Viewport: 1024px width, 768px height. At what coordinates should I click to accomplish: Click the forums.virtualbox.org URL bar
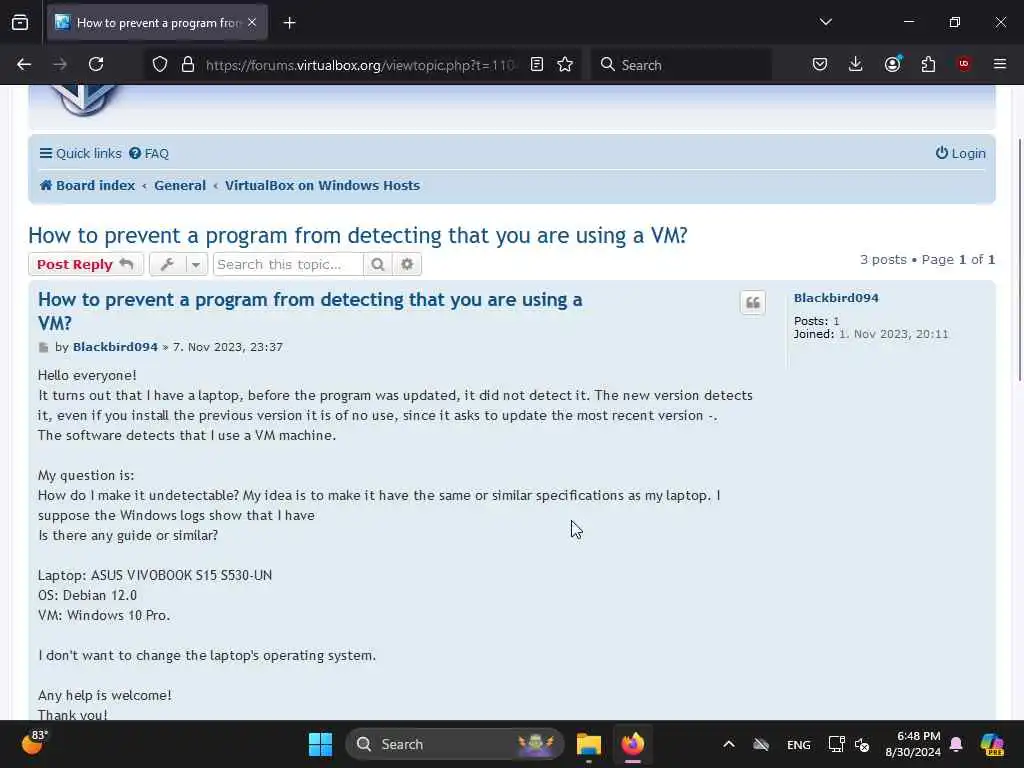360,65
